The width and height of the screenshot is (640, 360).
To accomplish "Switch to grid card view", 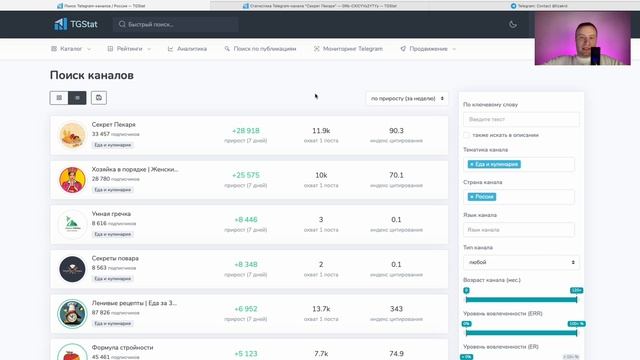I will click(x=59, y=98).
